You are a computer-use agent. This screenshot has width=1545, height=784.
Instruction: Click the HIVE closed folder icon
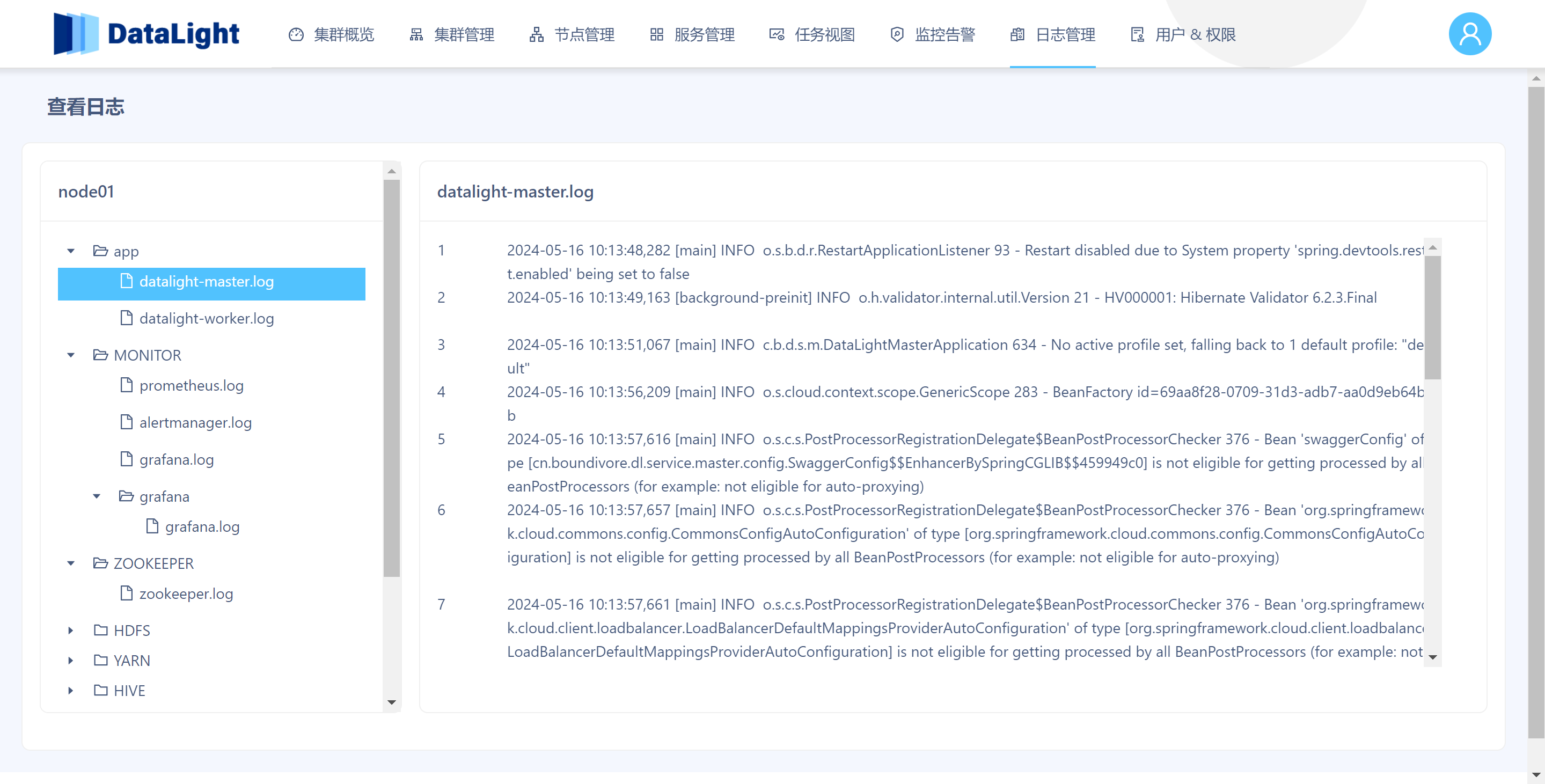pos(100,691)
